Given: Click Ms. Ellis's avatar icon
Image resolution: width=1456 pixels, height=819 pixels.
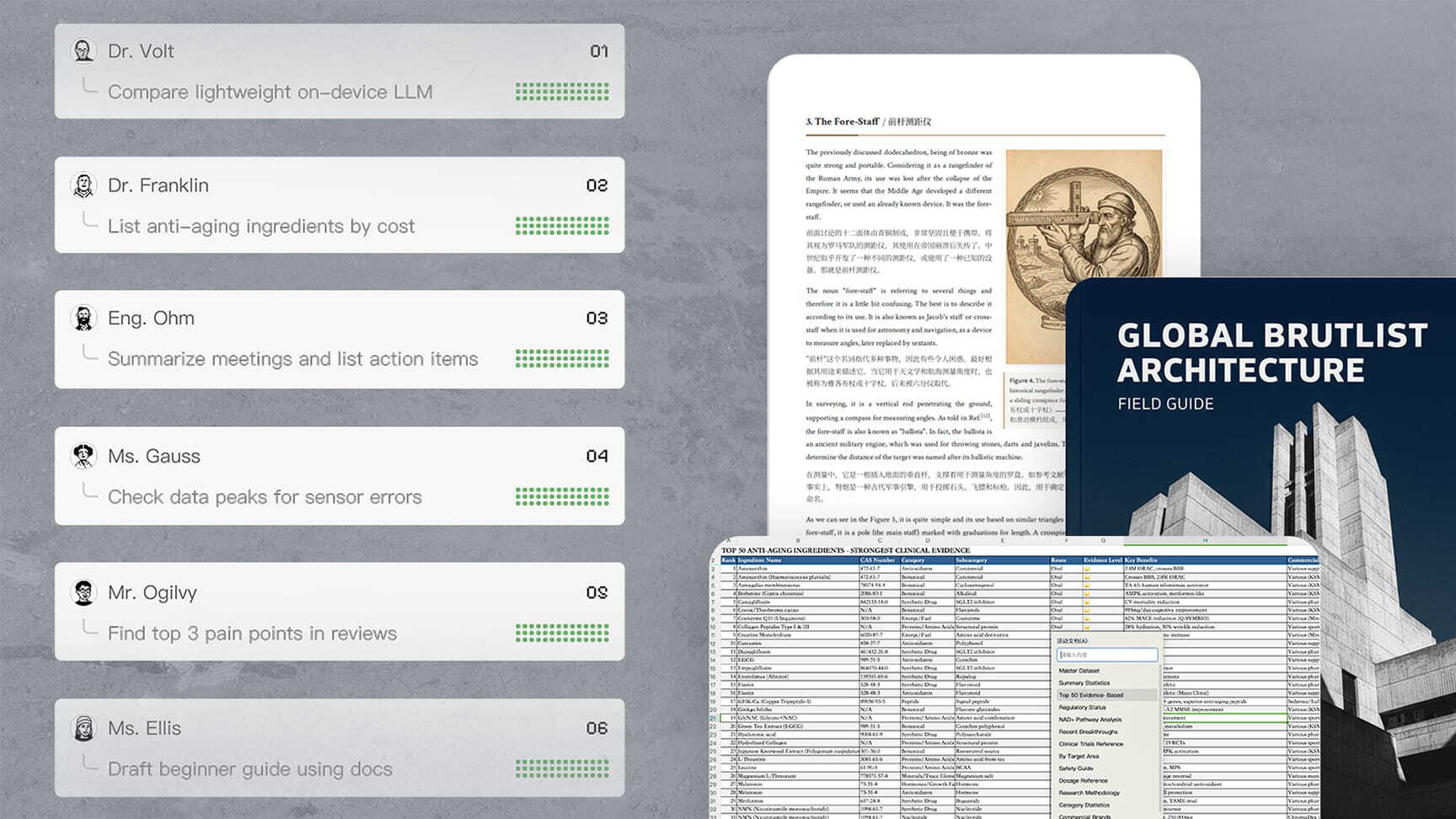Looking at the screenshot, I should point(83,728).
